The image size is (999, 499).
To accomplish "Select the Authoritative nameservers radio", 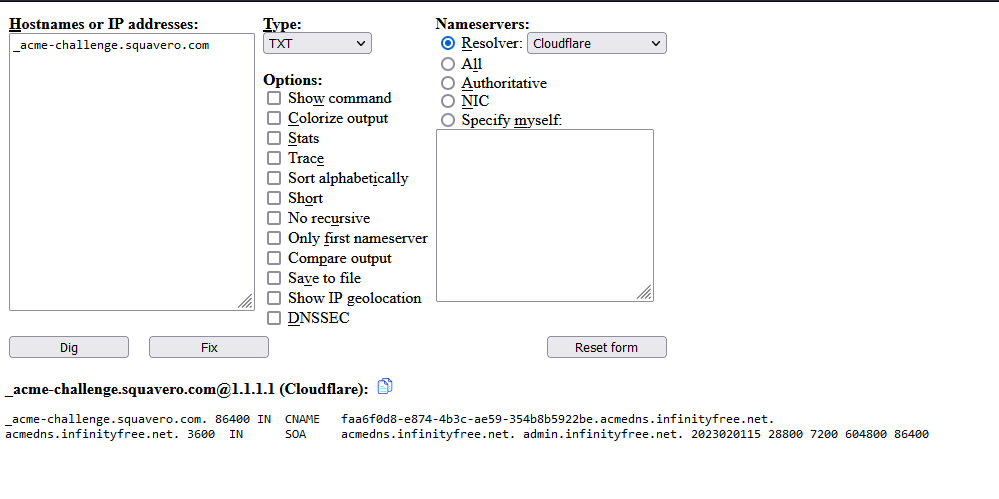I will coord(448,83).
